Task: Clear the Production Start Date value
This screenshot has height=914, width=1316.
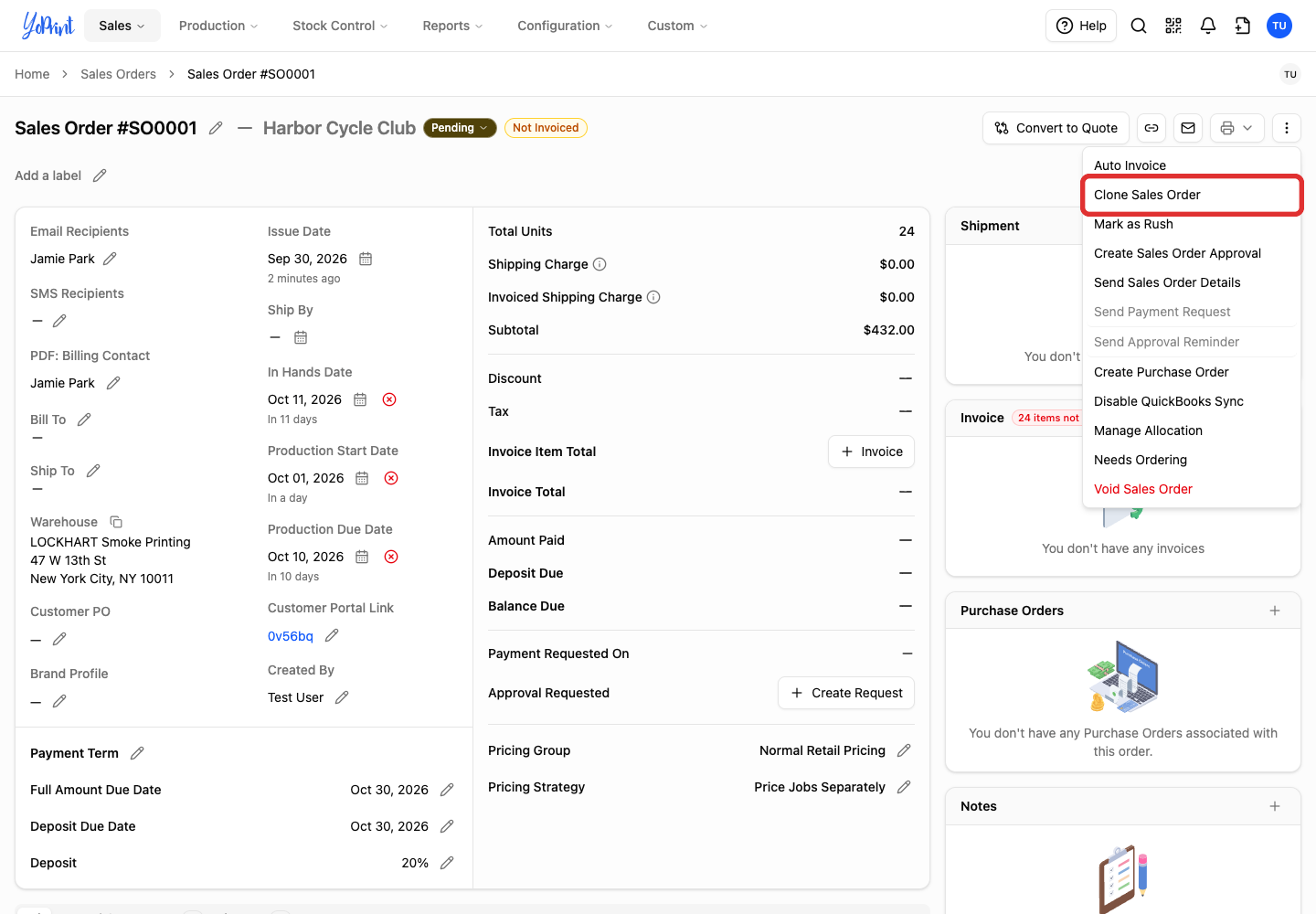Action: [x=391, y=478]
